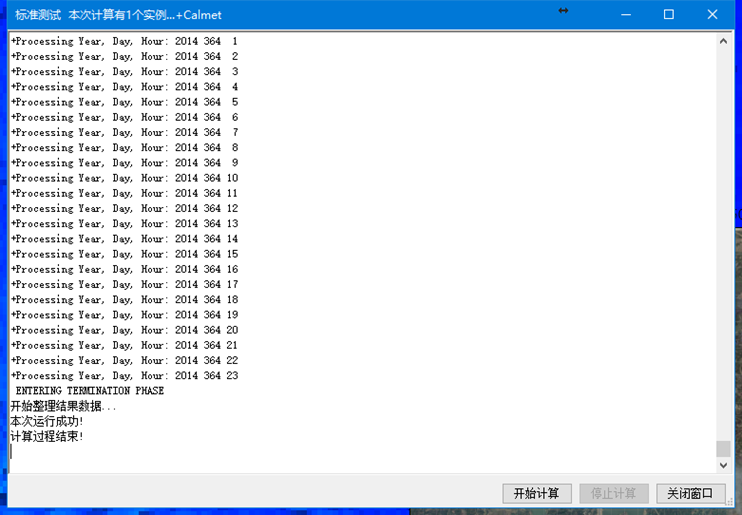Viewport: 742px width, 515px height.
Task: Click the log line for hour 12
Action: click(124, 208)
